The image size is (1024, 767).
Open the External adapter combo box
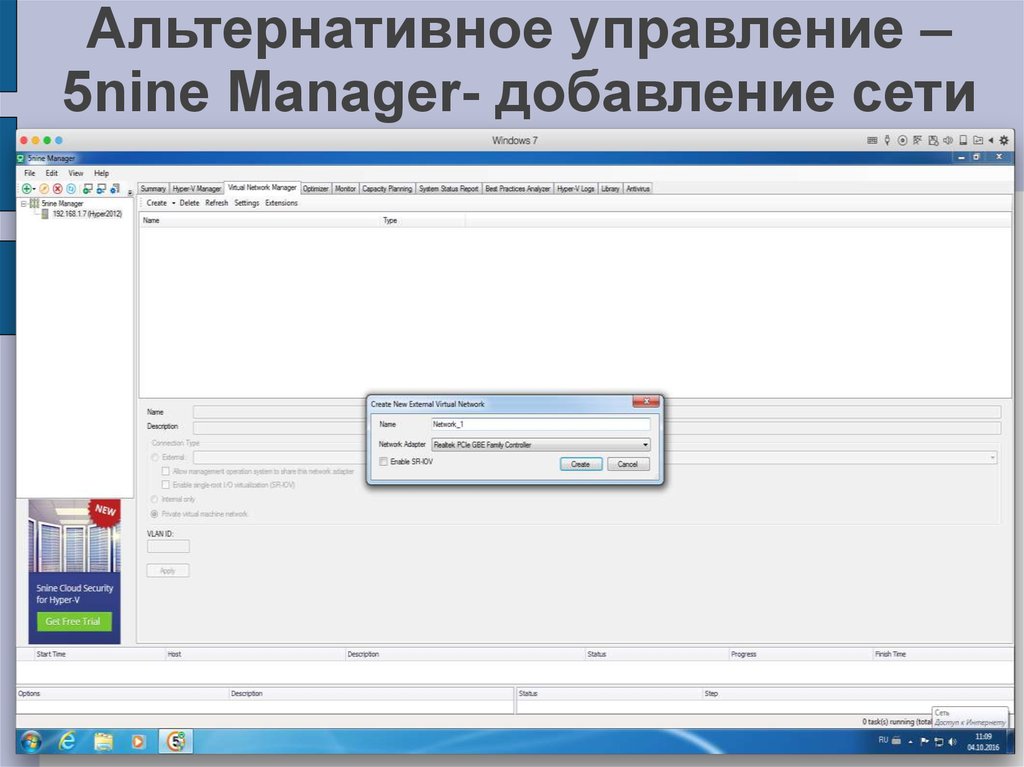[x=596, y=458]
